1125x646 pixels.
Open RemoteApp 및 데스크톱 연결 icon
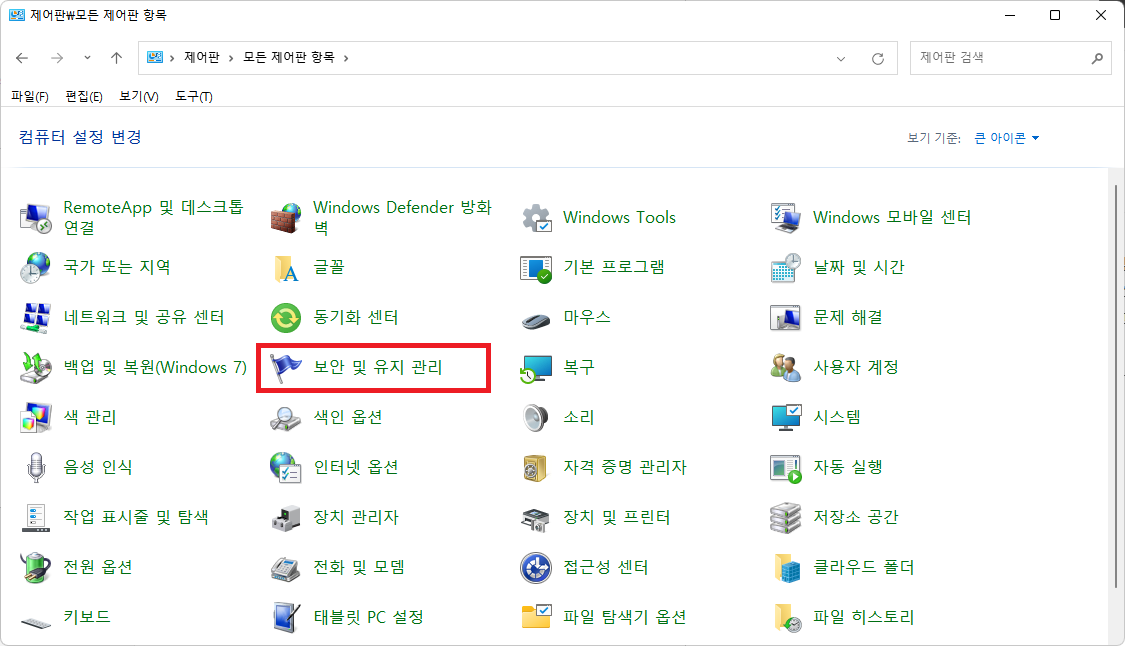tap(35, 217)
